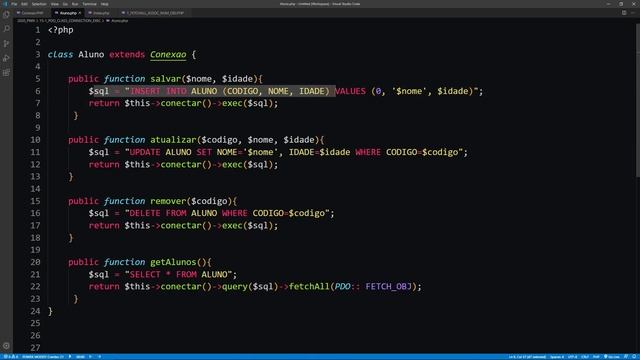Open the Run and Debug view

pyautogui.click(x=6, y=58)
